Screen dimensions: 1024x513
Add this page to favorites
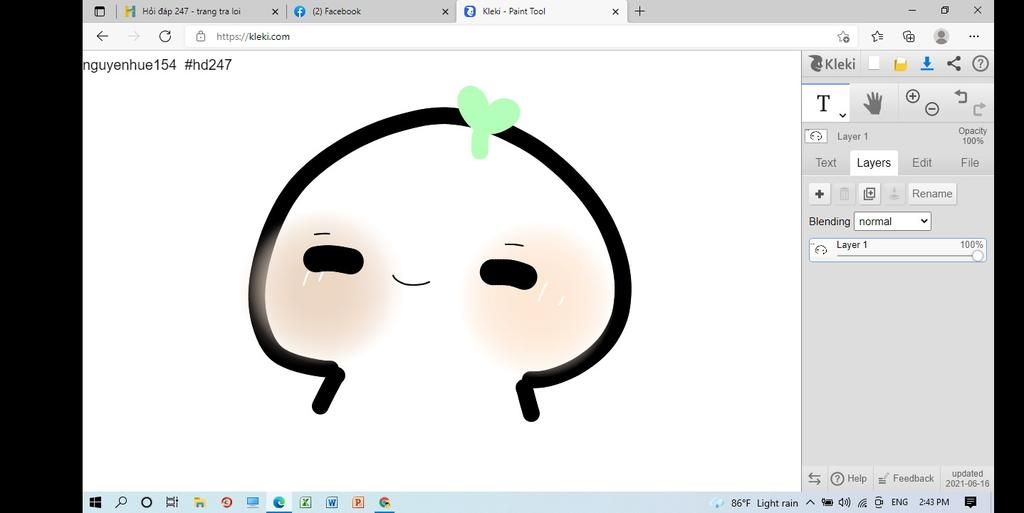(x=843, y=37)
